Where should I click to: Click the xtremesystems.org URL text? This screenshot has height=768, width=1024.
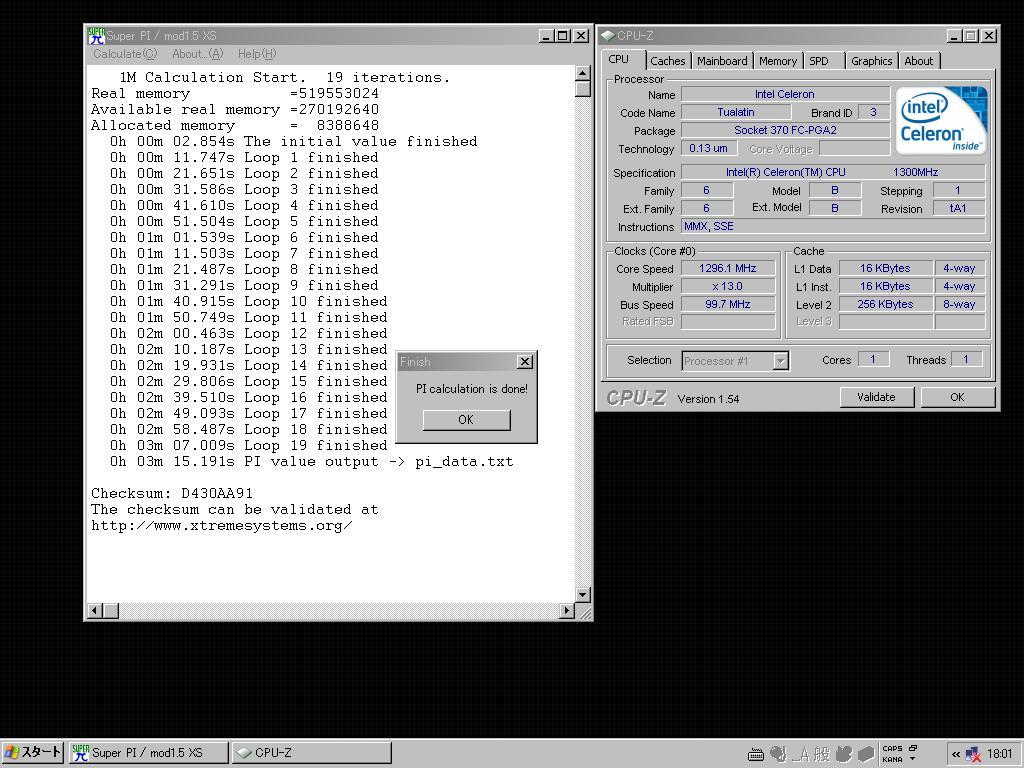(x=222, y=526)
